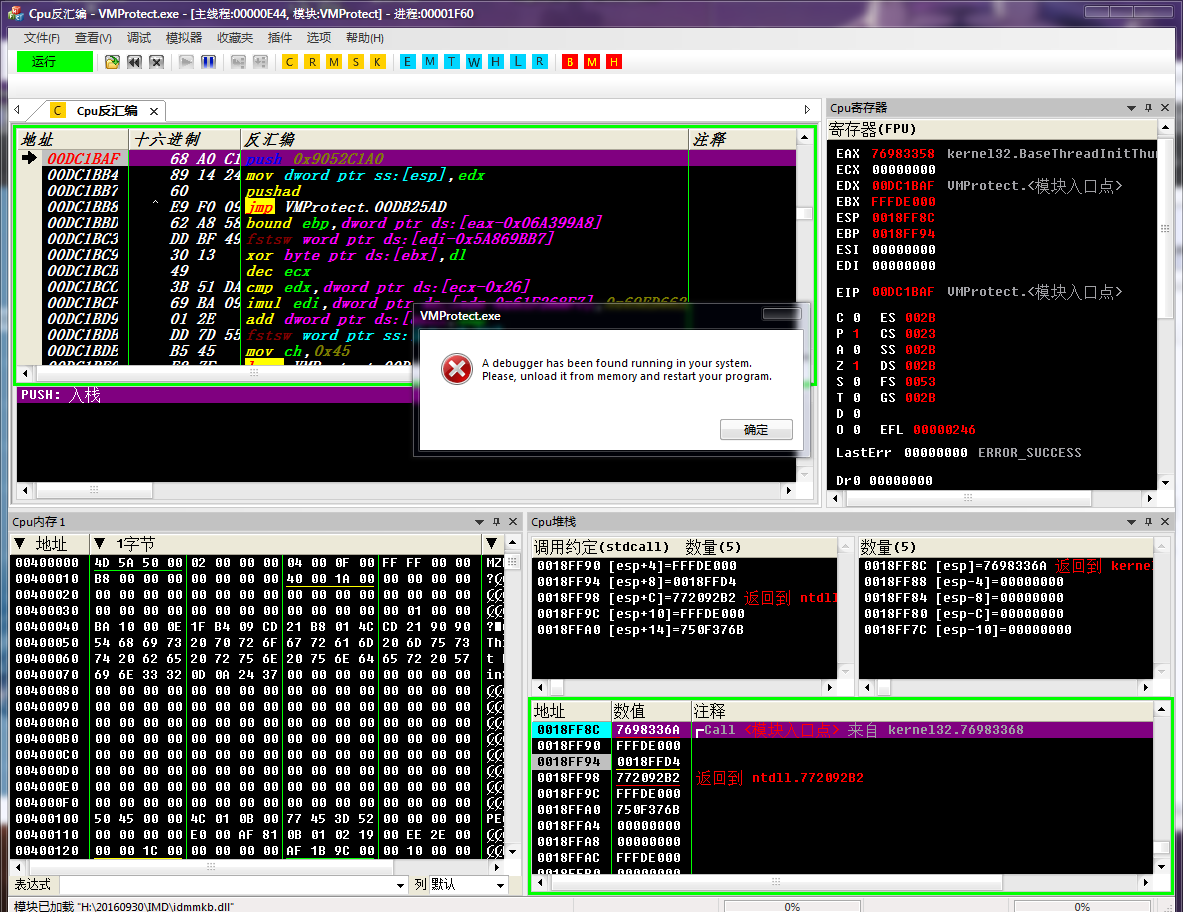Viewport: 1183px width, 912px height.
Task: Pin the Cpu堆栈 stack panel
Action: tap(1148, 521)
